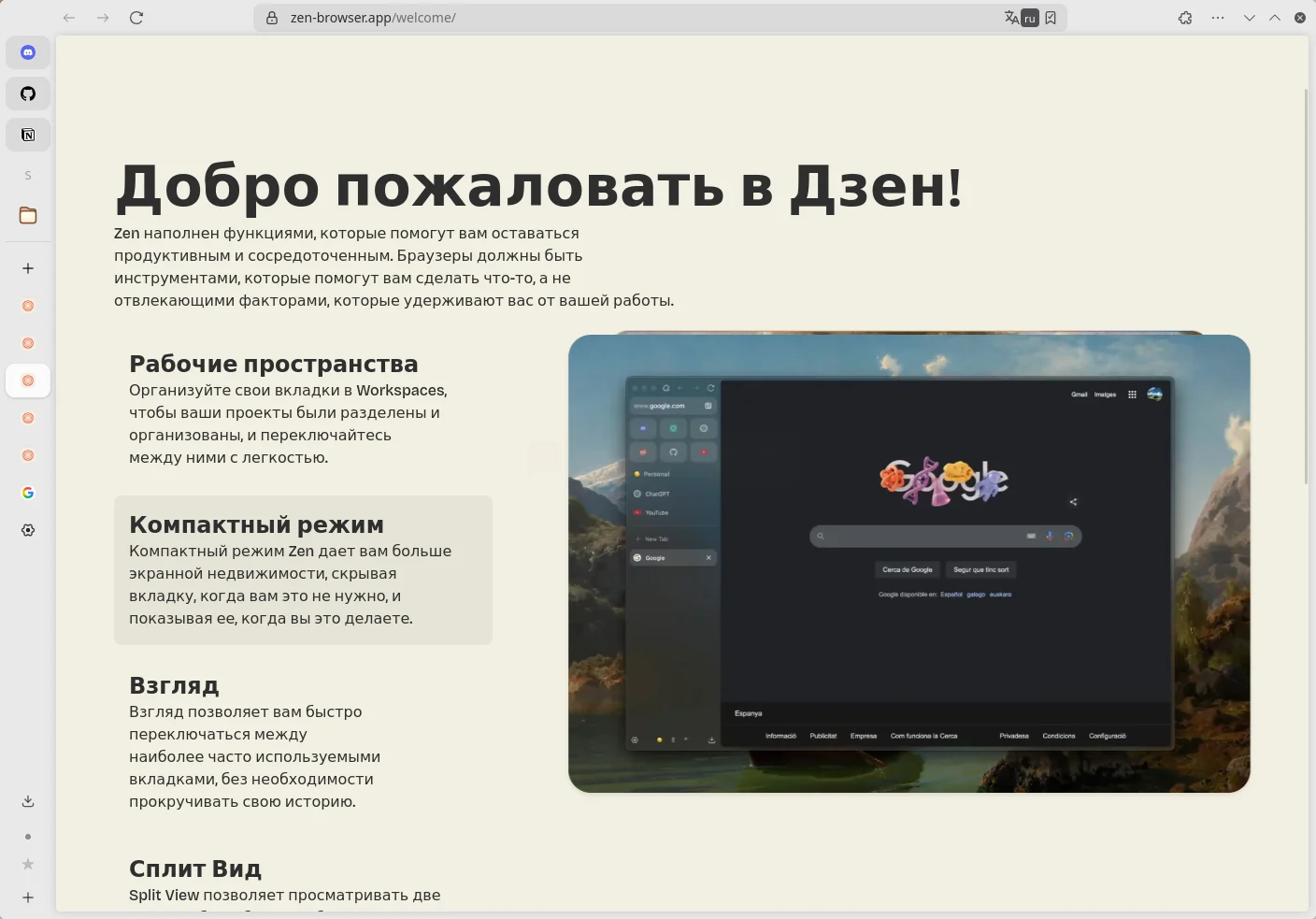This screenshot has width=1316, height=919.
Task: Go back using the back arrow
Action: tap(69, 18)
